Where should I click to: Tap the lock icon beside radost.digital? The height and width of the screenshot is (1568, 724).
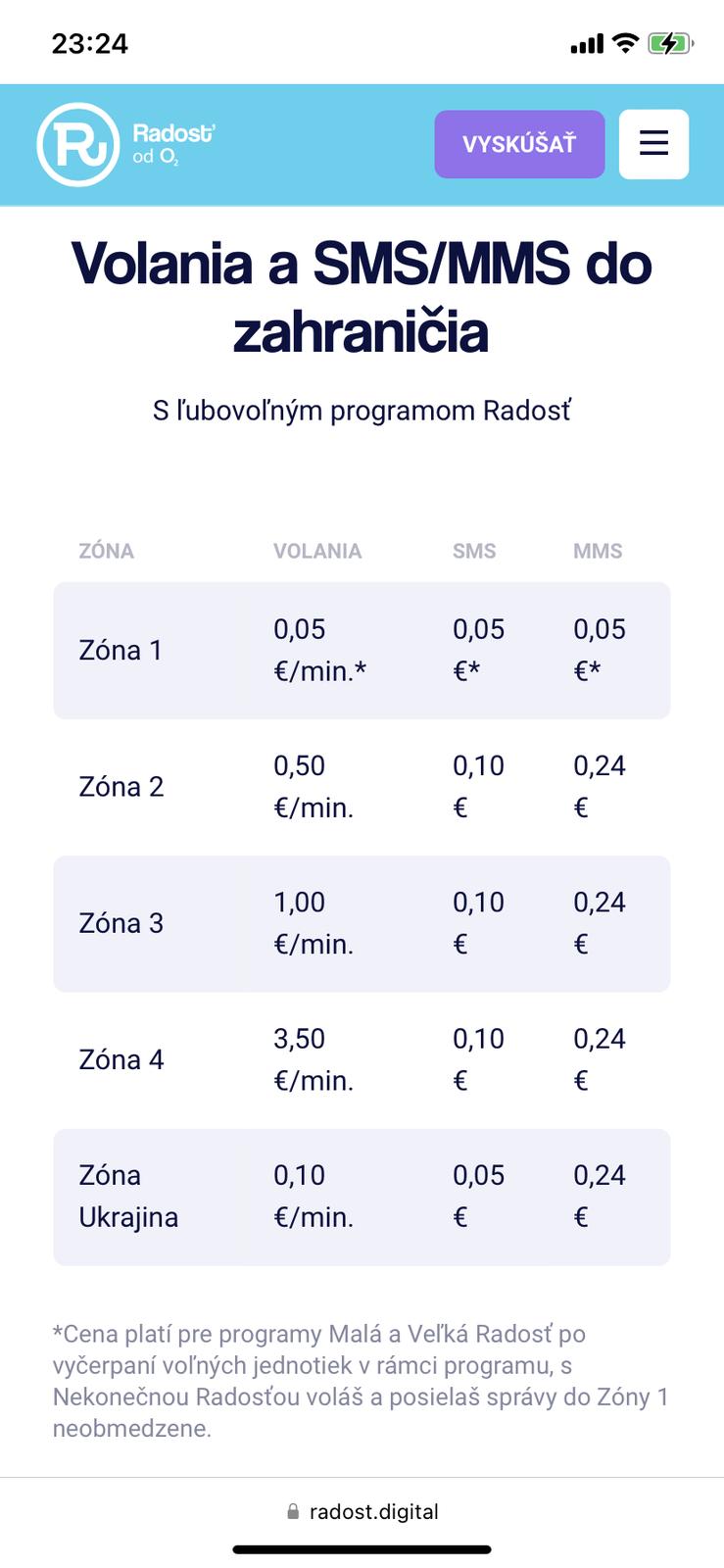[x=293, y=1512]
